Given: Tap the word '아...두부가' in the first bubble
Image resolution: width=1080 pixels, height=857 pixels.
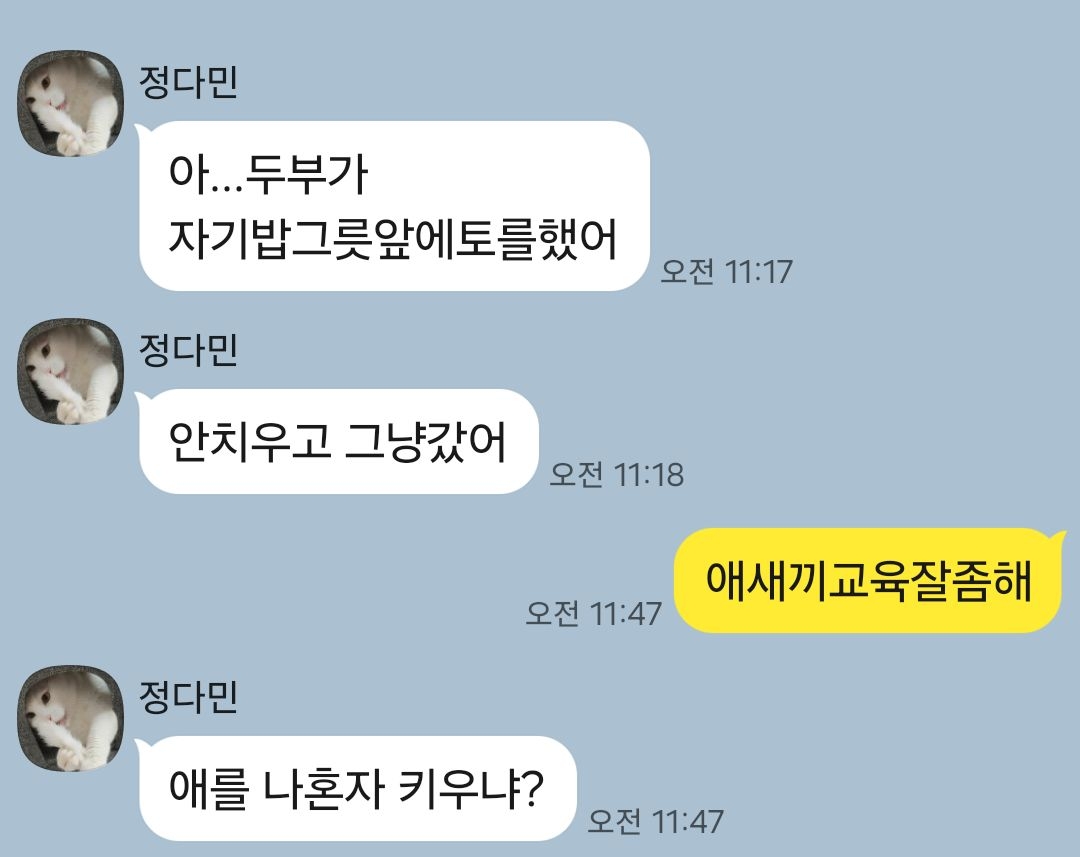Looking at the screenshot, I should click(269, 173).
